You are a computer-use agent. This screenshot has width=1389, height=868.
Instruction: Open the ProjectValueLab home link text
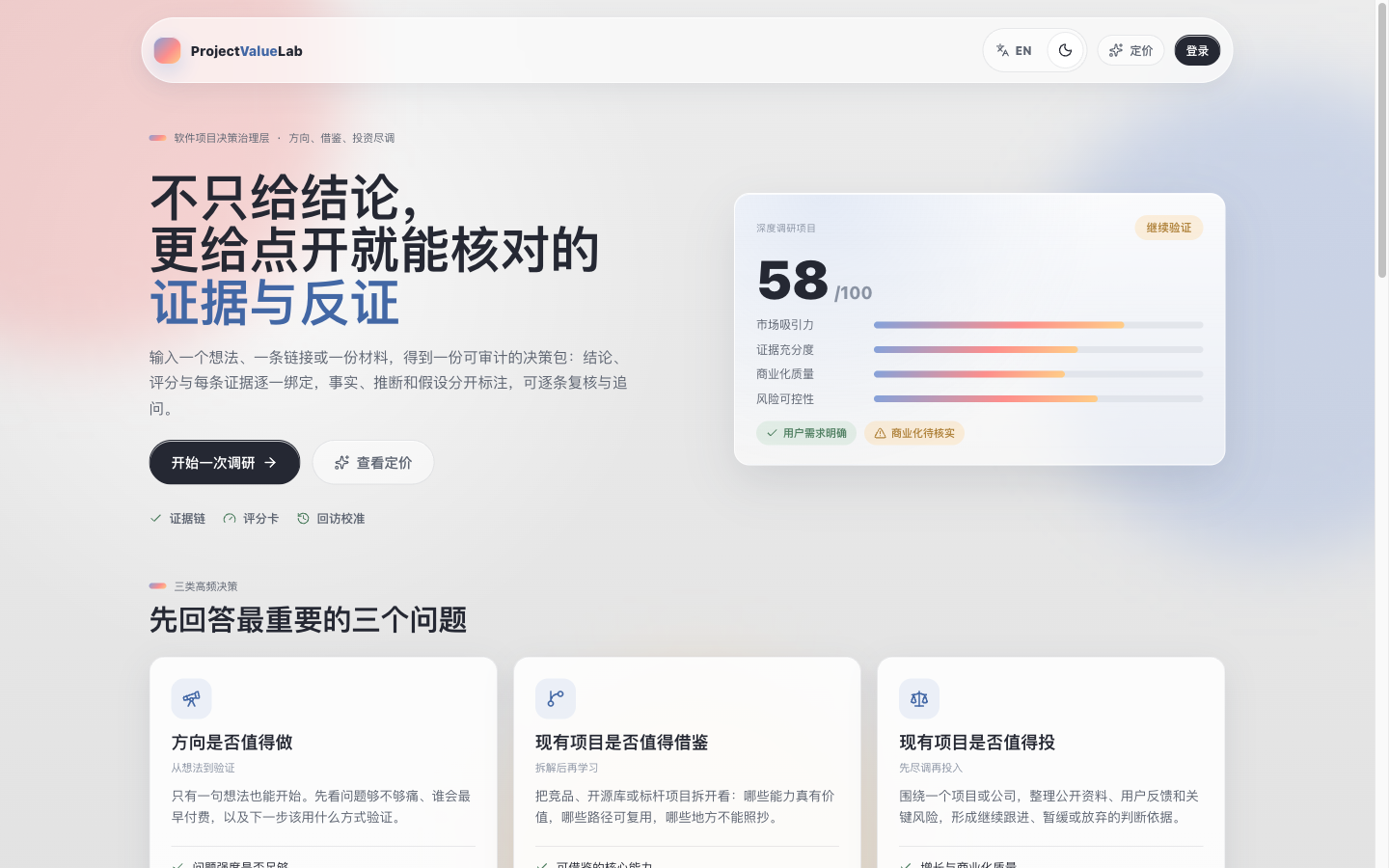[246, 51]
